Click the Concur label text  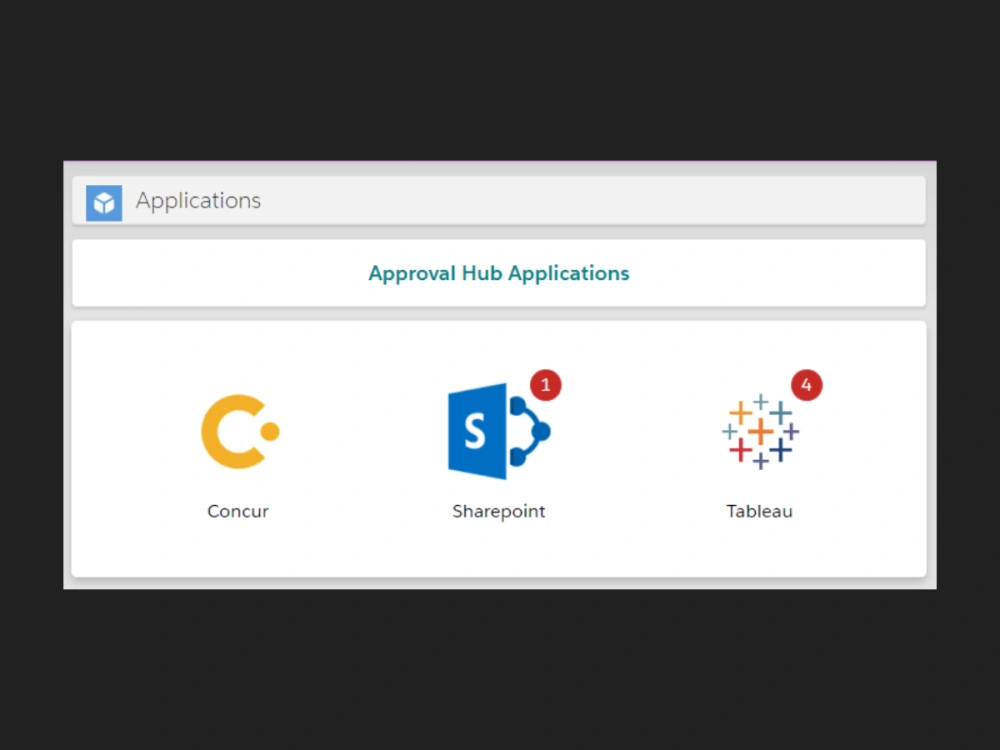tap(238, 511)
